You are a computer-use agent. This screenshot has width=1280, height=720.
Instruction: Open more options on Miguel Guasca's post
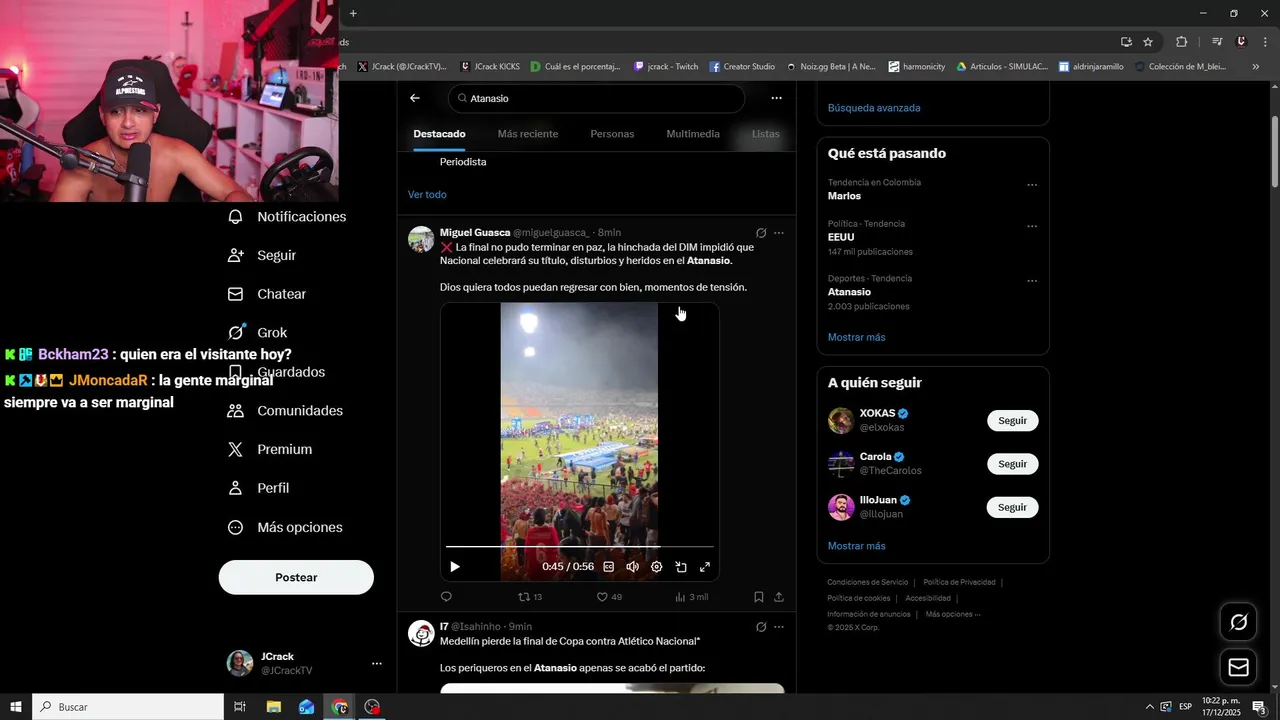point(779,233)
